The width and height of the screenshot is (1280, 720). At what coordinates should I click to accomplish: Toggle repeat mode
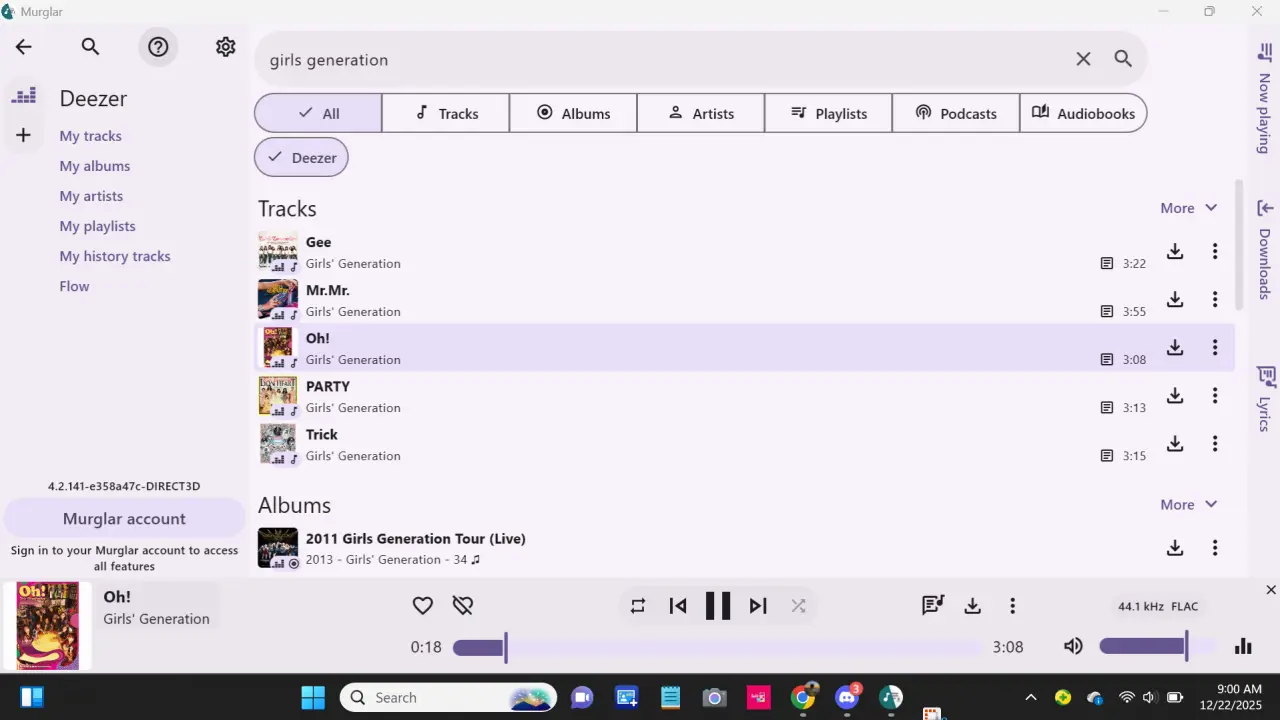(x=638, y=605)
